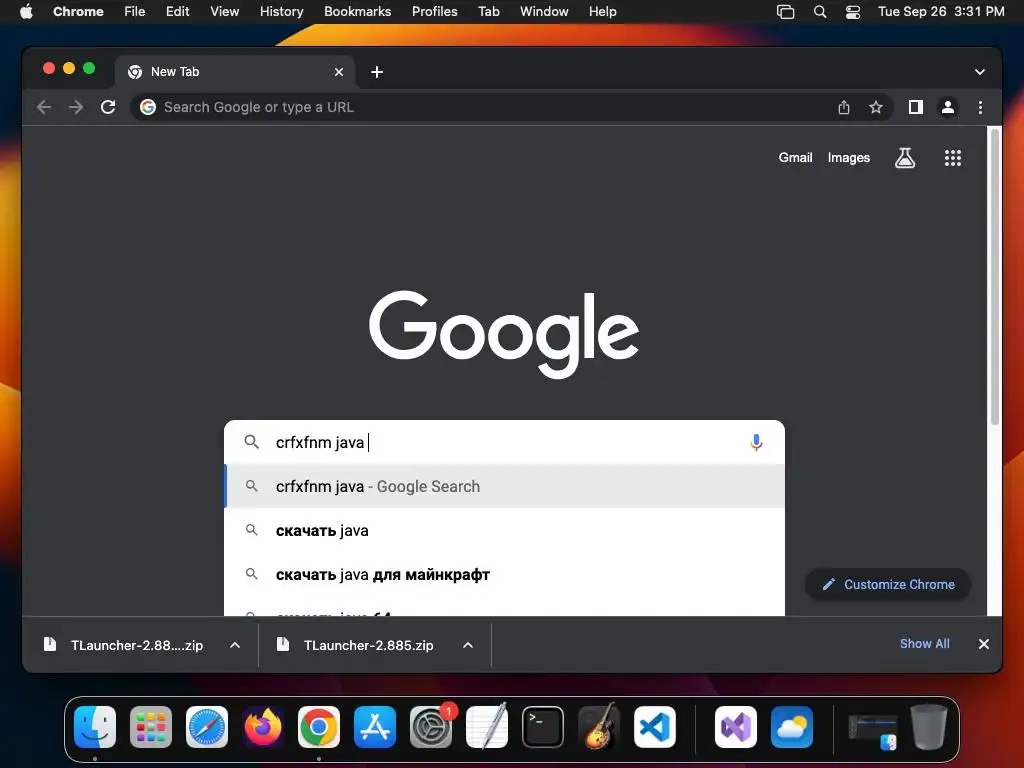Open TextEdit from the Dock
1024x768 pixels.
[x=487, y=726]
